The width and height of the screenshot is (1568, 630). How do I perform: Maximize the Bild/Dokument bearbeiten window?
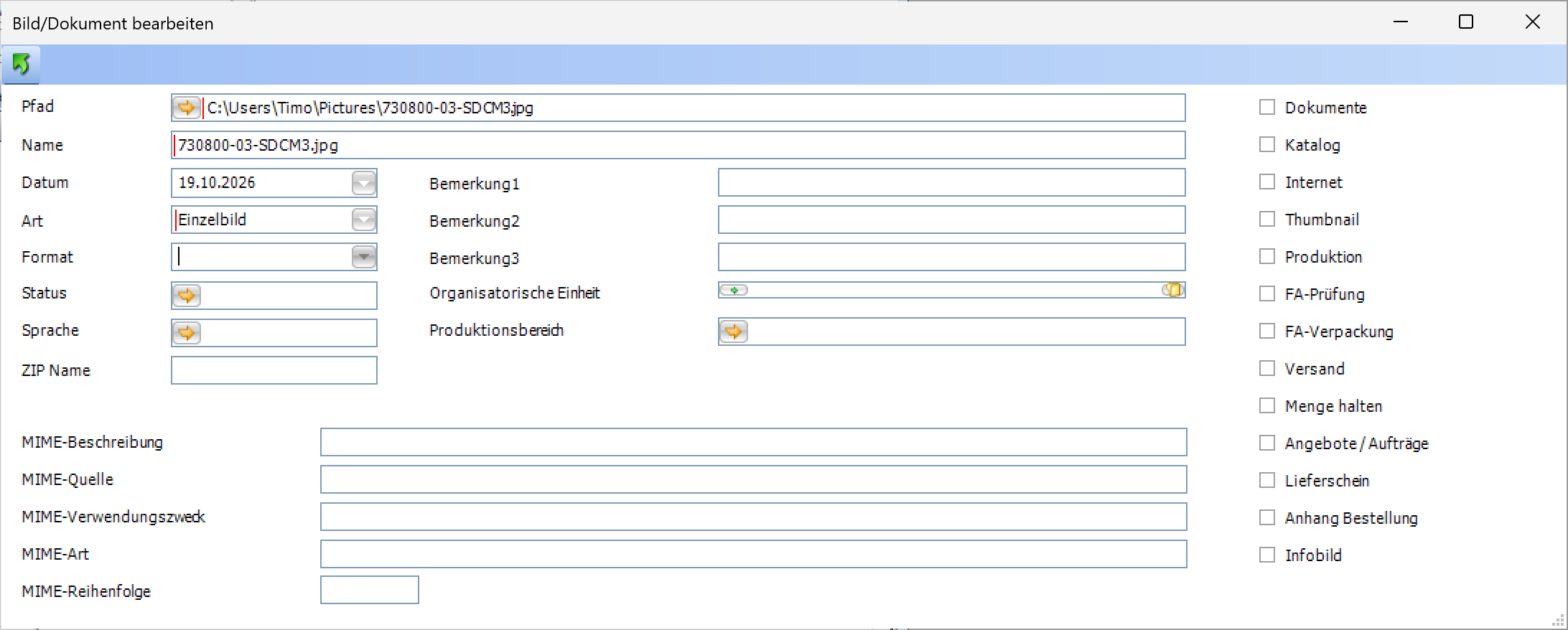coord(1466,22)
